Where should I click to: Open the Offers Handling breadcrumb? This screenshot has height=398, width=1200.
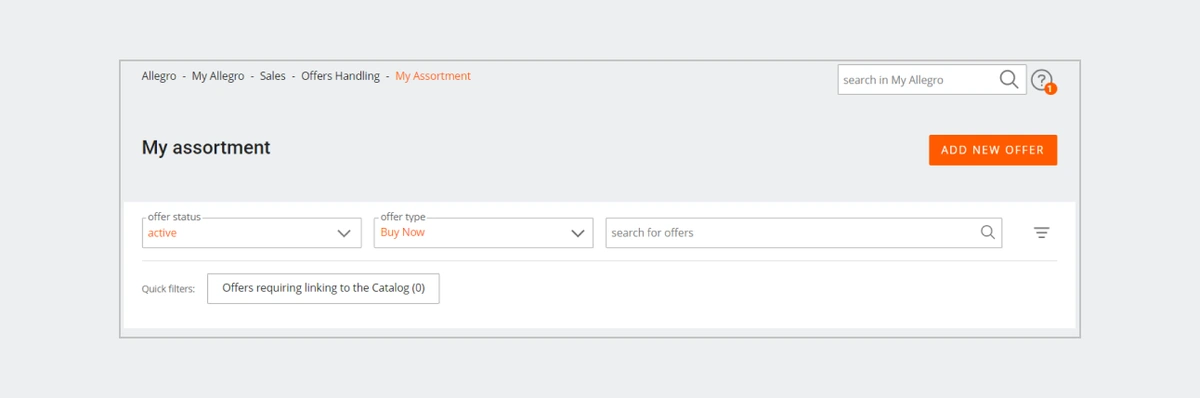tap(340, 76)
